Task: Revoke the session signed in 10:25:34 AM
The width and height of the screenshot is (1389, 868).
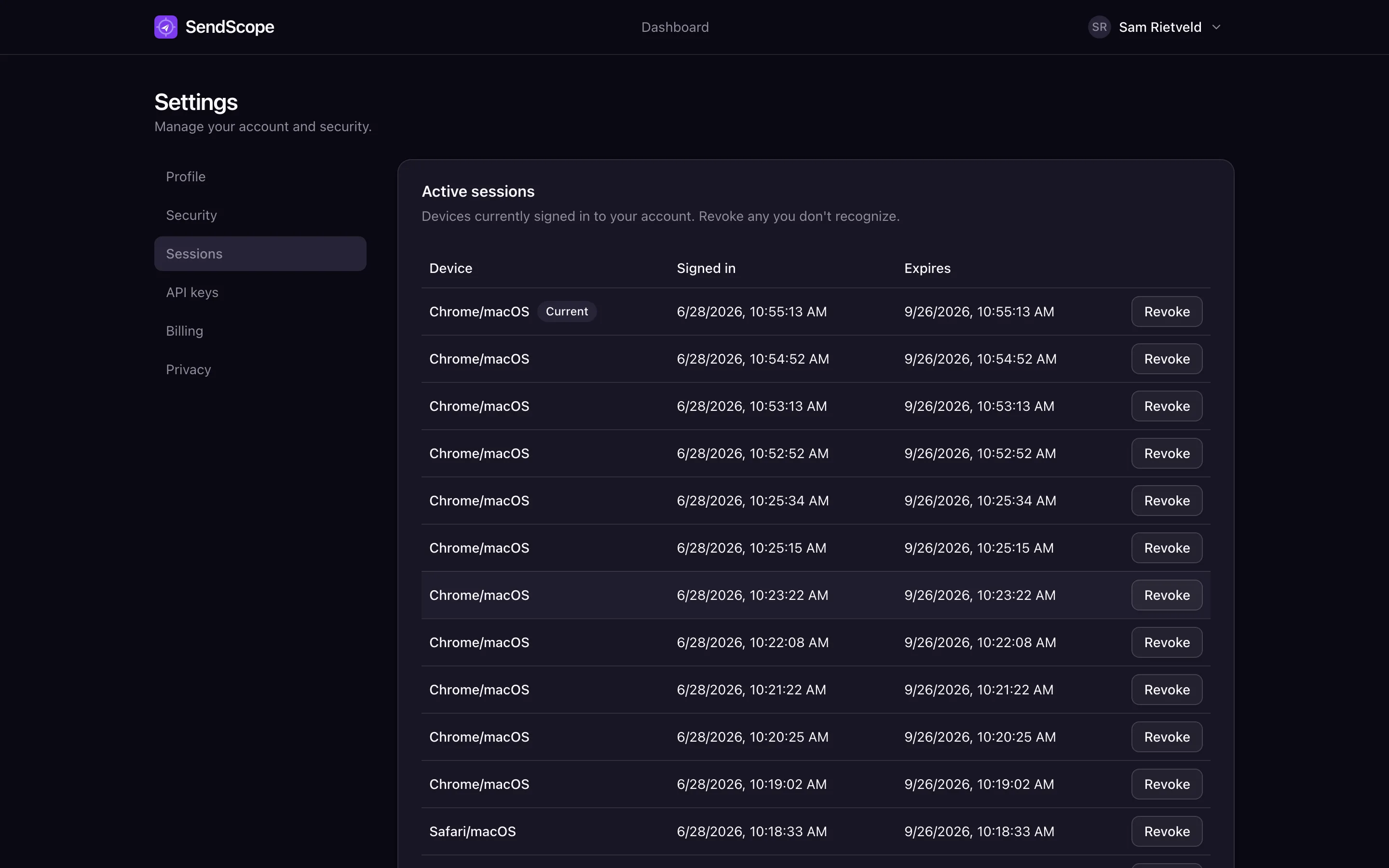Action: tap(1166, 501)
